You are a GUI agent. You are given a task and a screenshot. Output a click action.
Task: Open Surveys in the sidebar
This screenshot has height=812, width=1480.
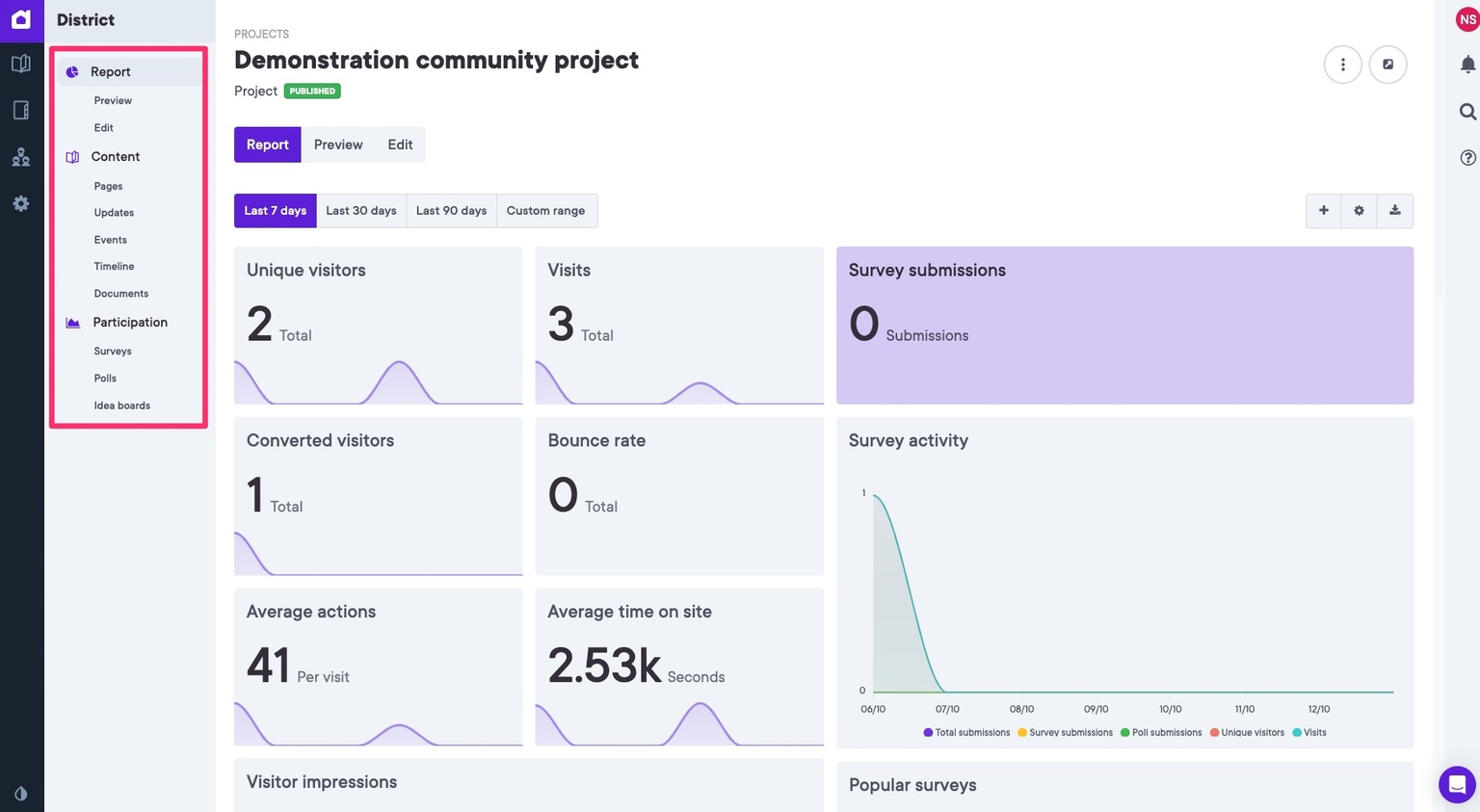pyautogui.click(x=113, y=352)
